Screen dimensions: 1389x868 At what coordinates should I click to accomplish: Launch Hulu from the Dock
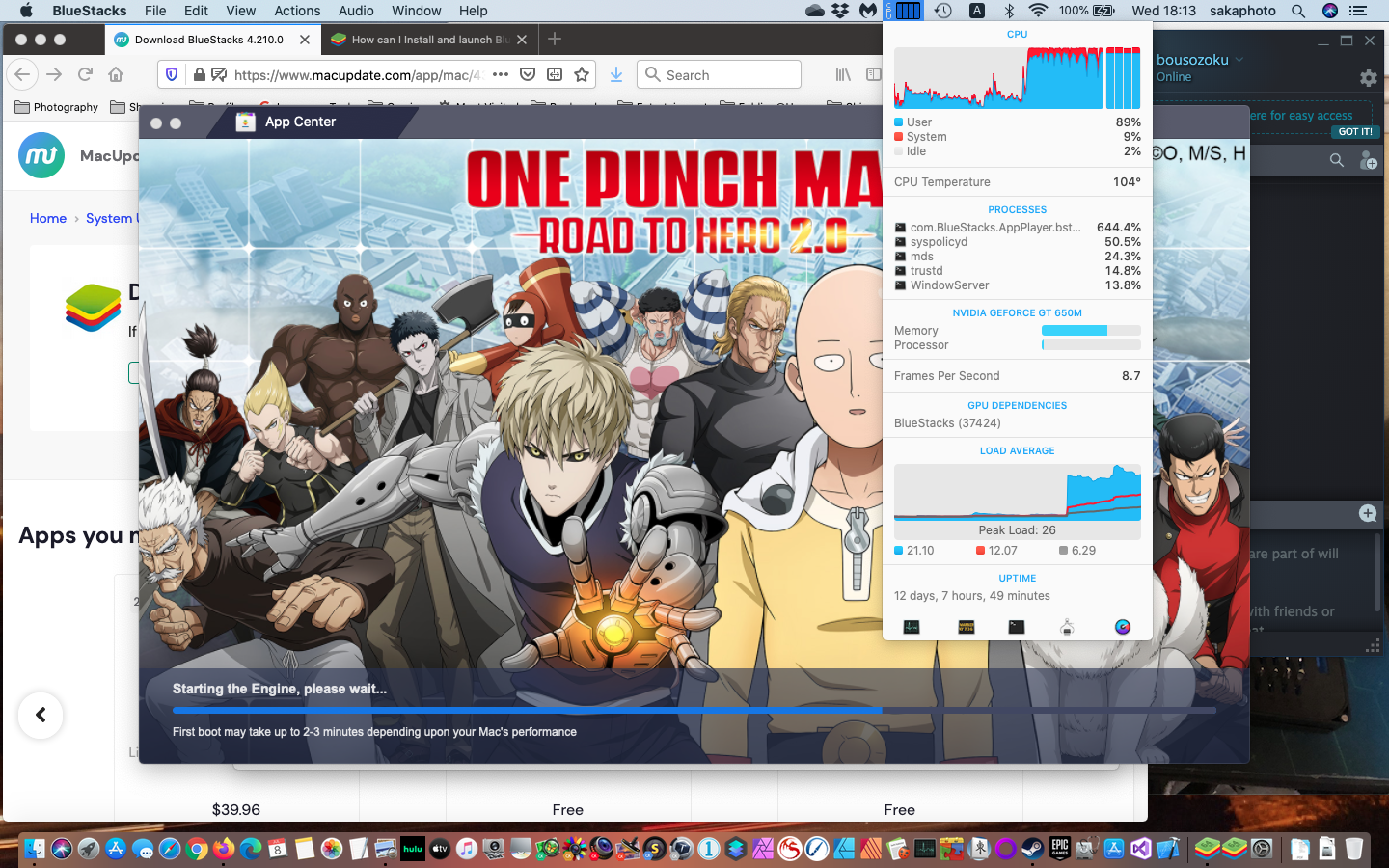(413, 849)
